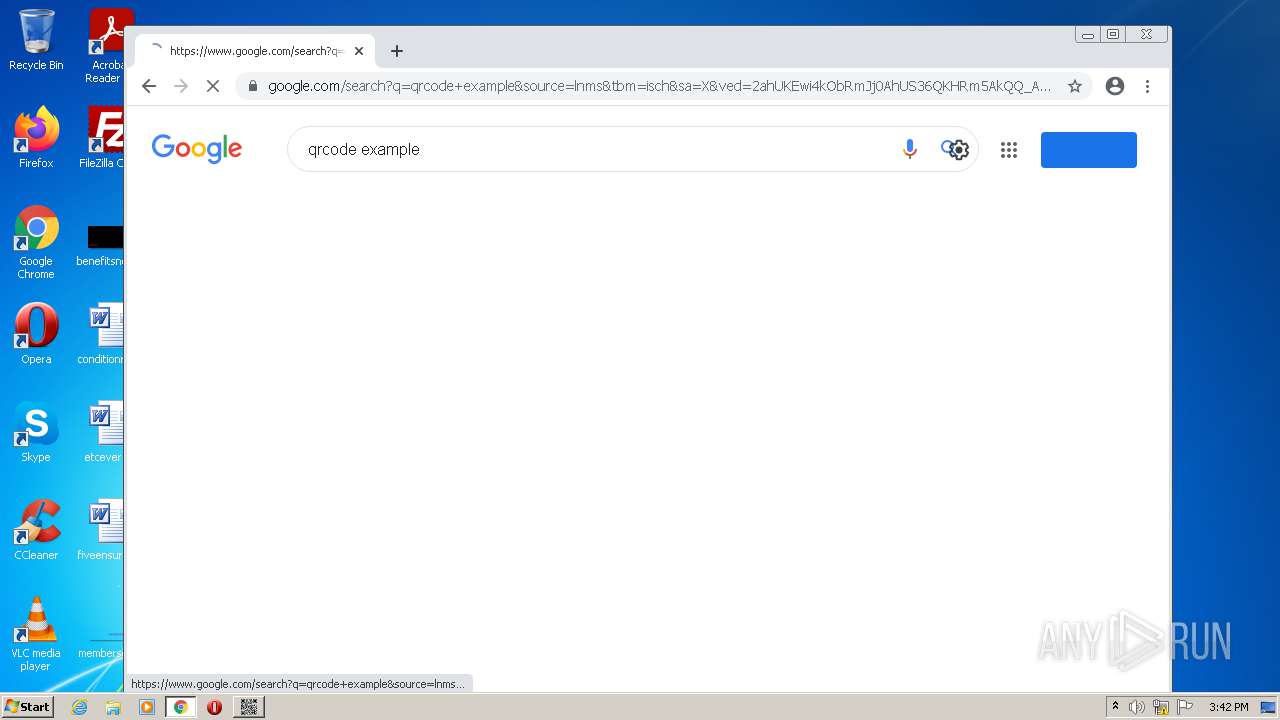1280x720 pixels.
Task: Open a new tab with the plus button
Action: [x=397, y=51]
